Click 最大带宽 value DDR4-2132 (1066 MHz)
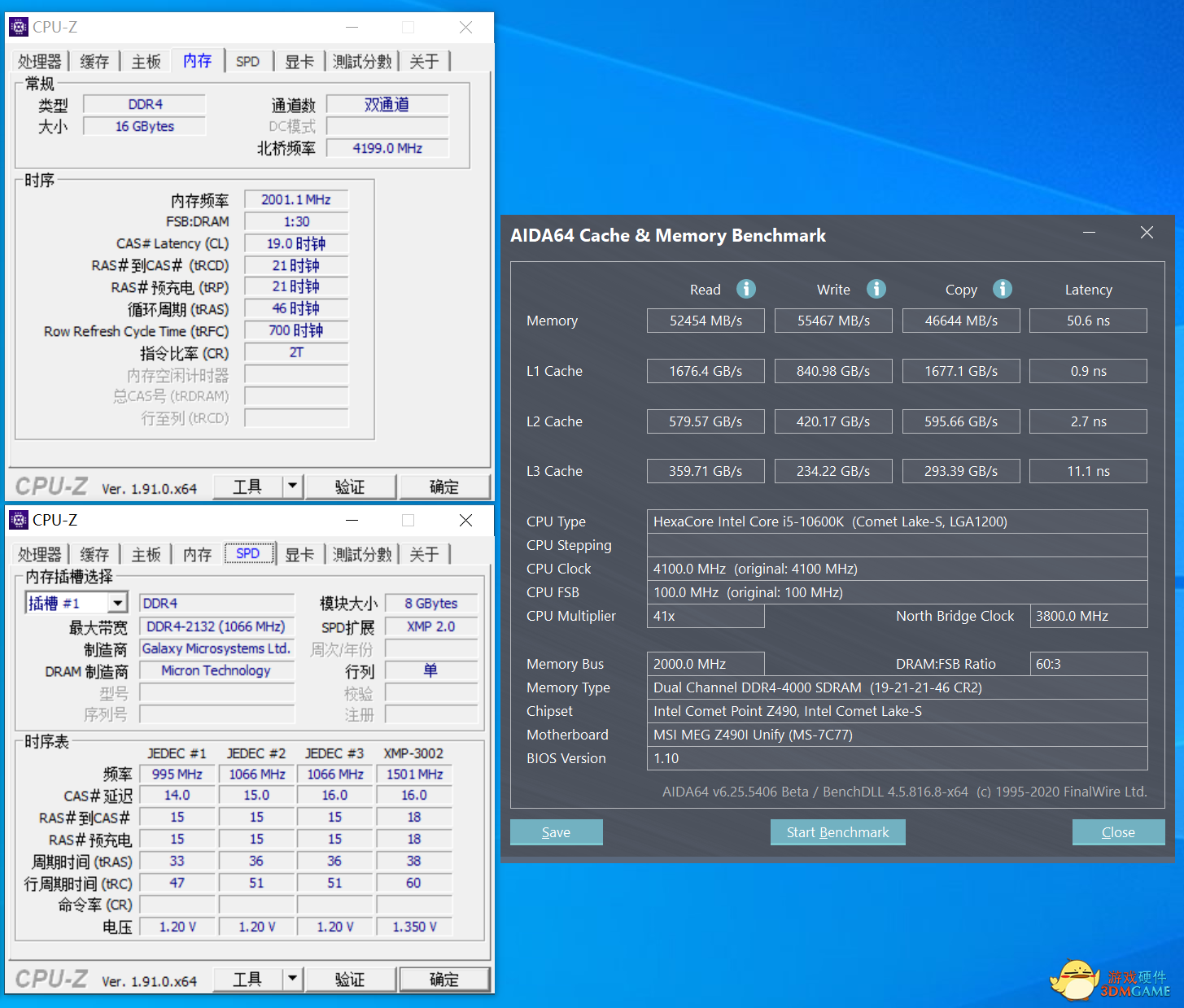The height and width of the screenshot is (1008, 1184). tap(216, 626)
